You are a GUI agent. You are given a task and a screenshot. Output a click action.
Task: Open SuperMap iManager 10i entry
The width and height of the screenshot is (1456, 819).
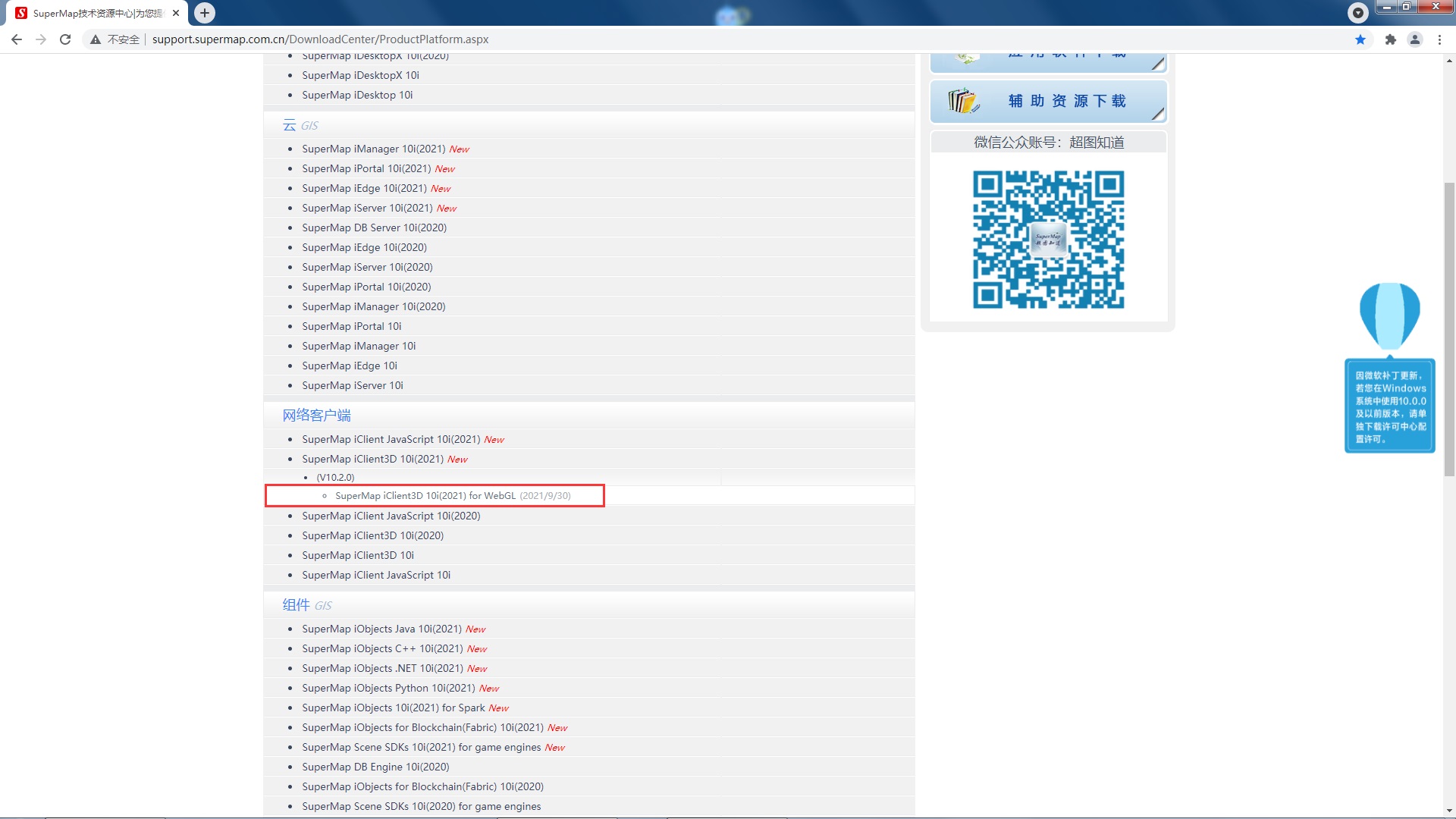point(359,346)
